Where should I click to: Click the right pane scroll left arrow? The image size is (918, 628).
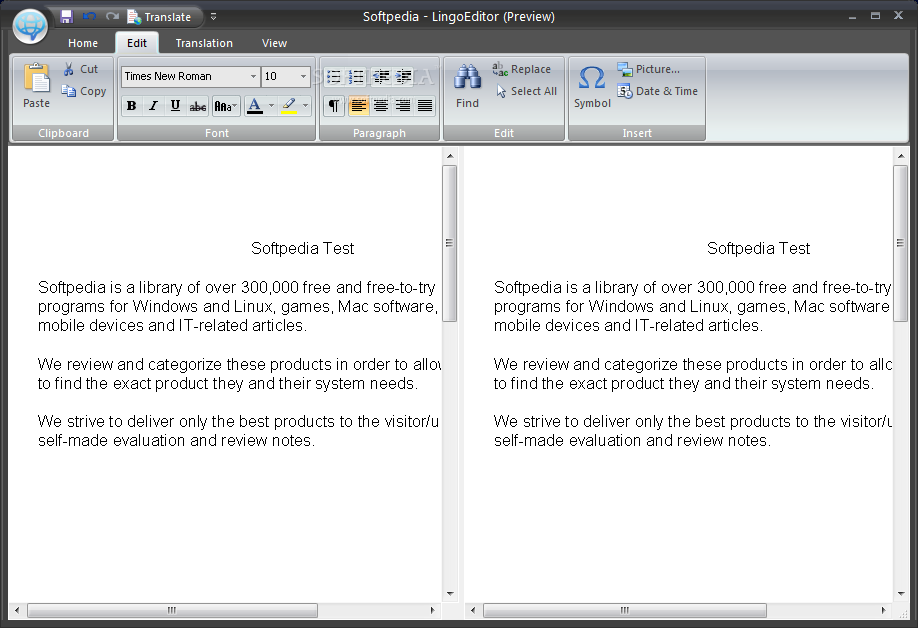(x=473, y=610)
